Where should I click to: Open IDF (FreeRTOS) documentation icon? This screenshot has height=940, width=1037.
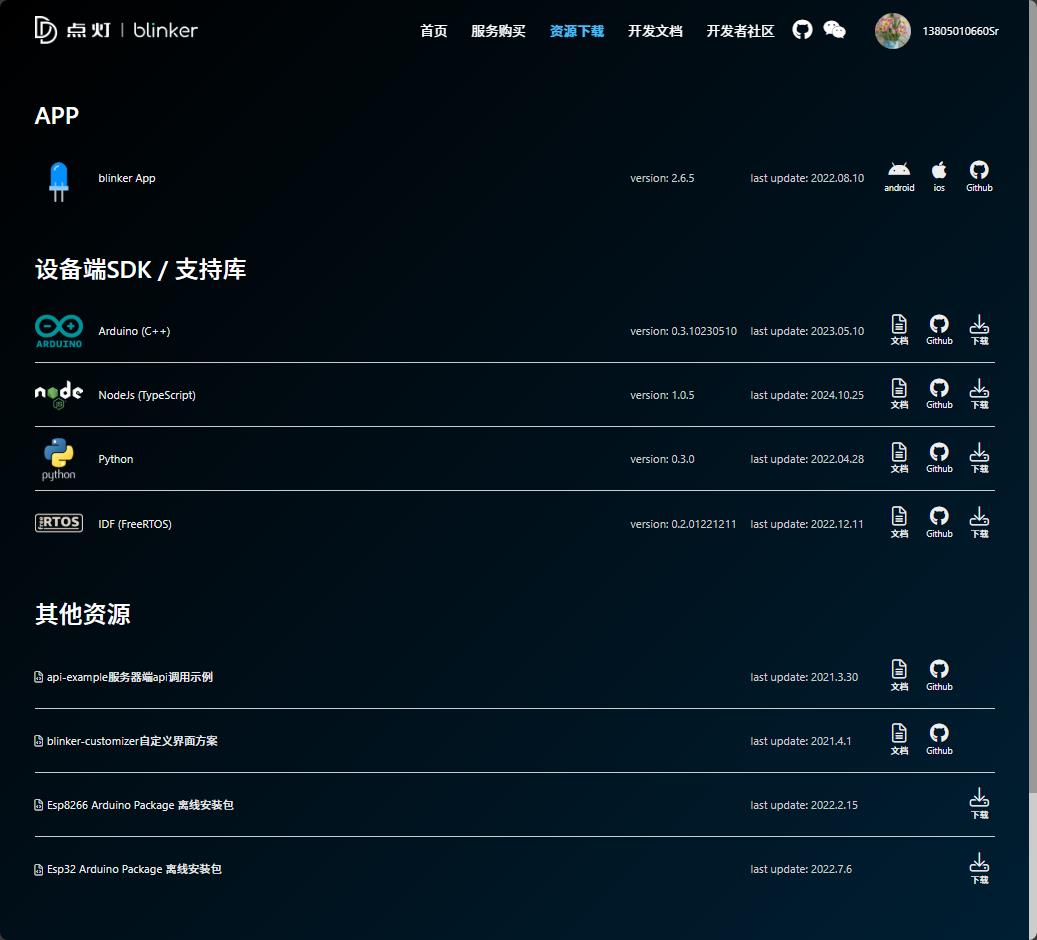[899, 523]
